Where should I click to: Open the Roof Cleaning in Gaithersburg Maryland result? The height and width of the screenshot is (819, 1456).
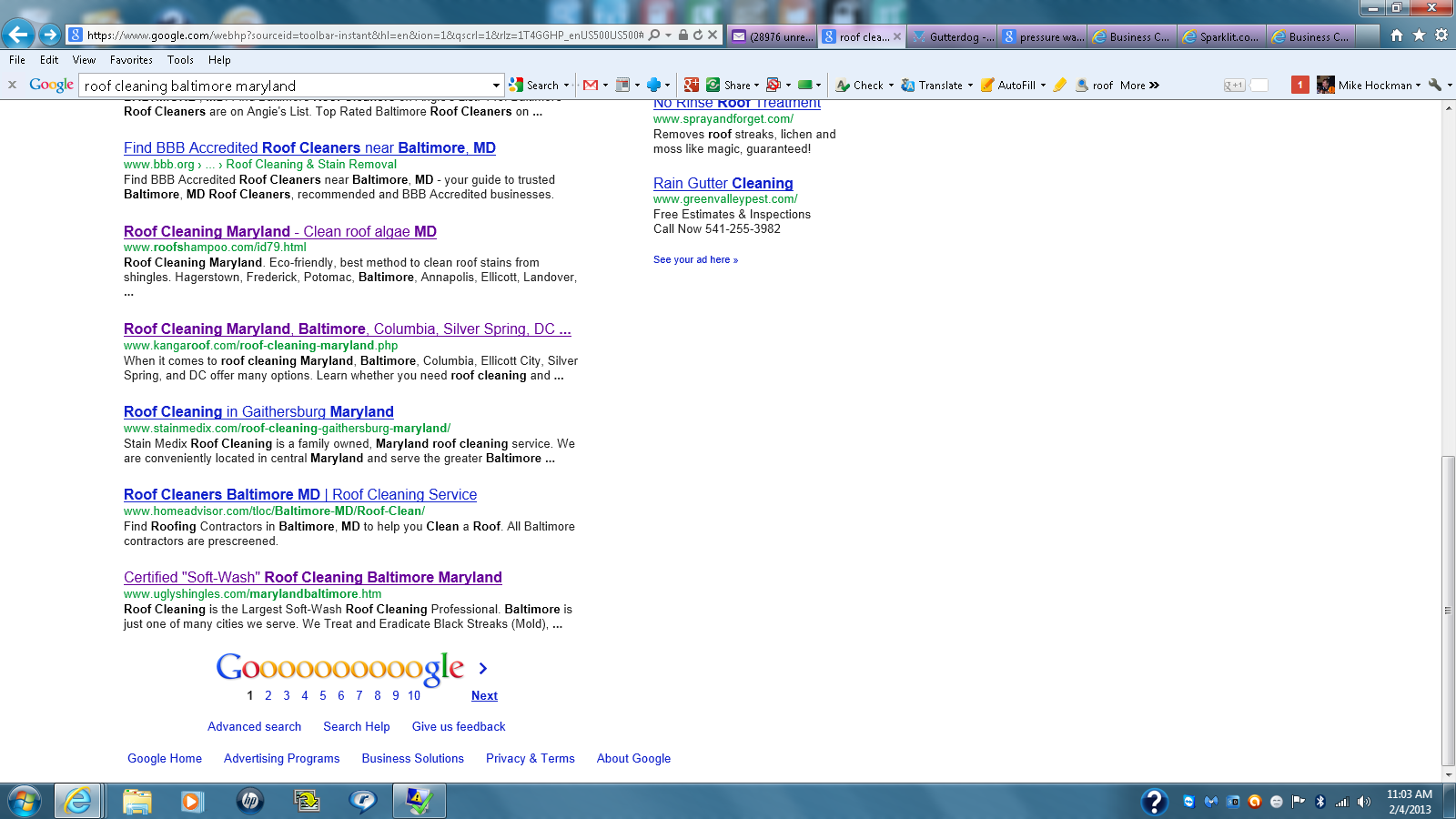pyautogui.click(x=258, y=412)
